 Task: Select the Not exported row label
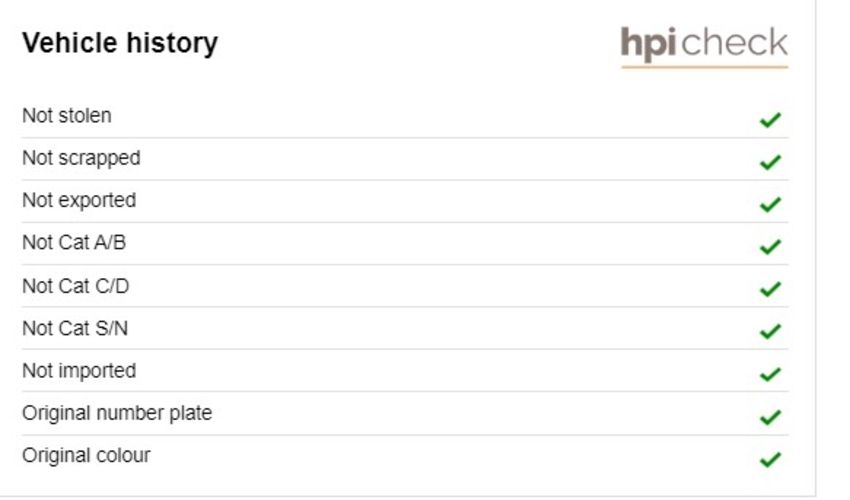tap(79, 201)
